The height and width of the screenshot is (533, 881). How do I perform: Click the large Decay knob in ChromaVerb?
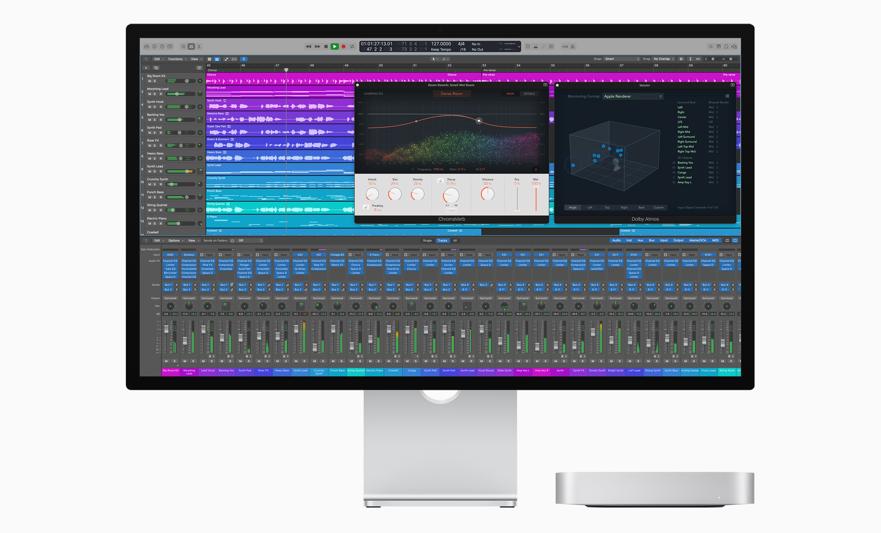[x=451, y=195]
